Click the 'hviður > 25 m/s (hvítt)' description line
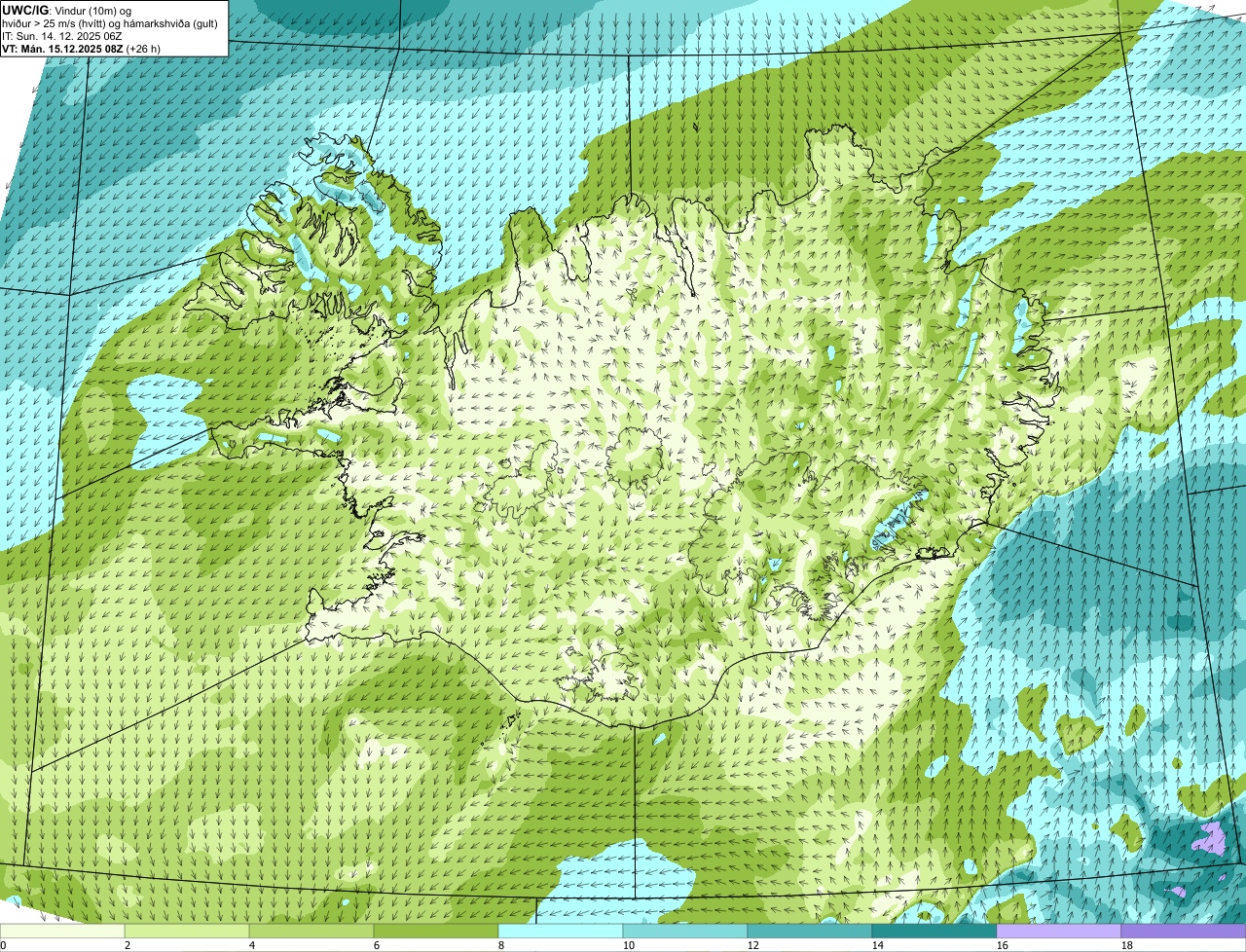 112,22
